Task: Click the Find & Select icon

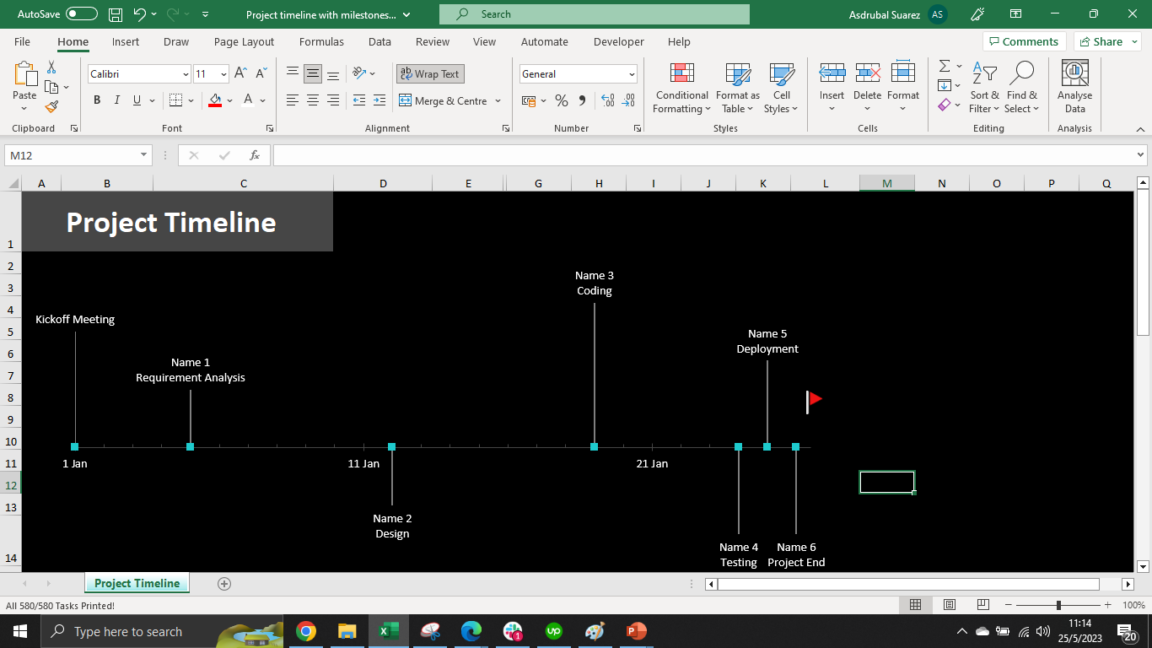Action: pyautogui.click(x=1021, y=88)
